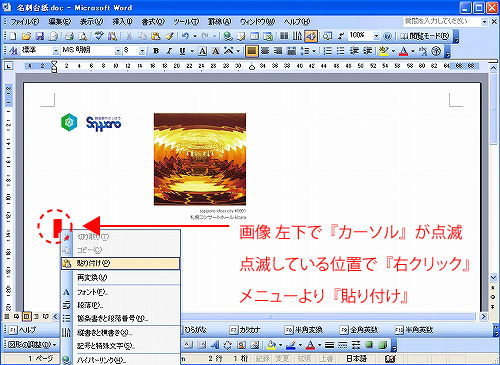
Task: Click the Numbered list icon
Action: 328,51
